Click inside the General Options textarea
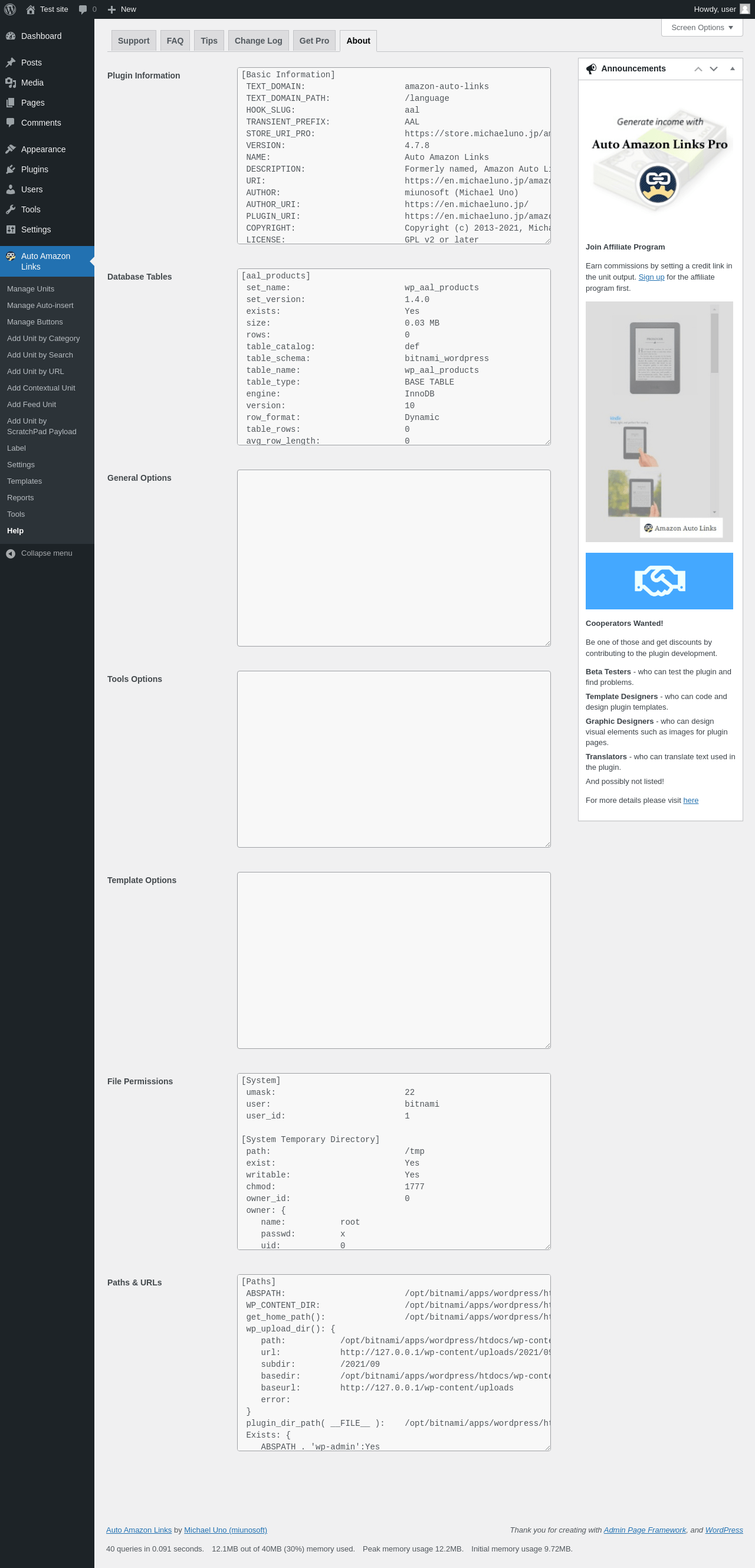Viewport: 755px width, 1568px height. 393,558
